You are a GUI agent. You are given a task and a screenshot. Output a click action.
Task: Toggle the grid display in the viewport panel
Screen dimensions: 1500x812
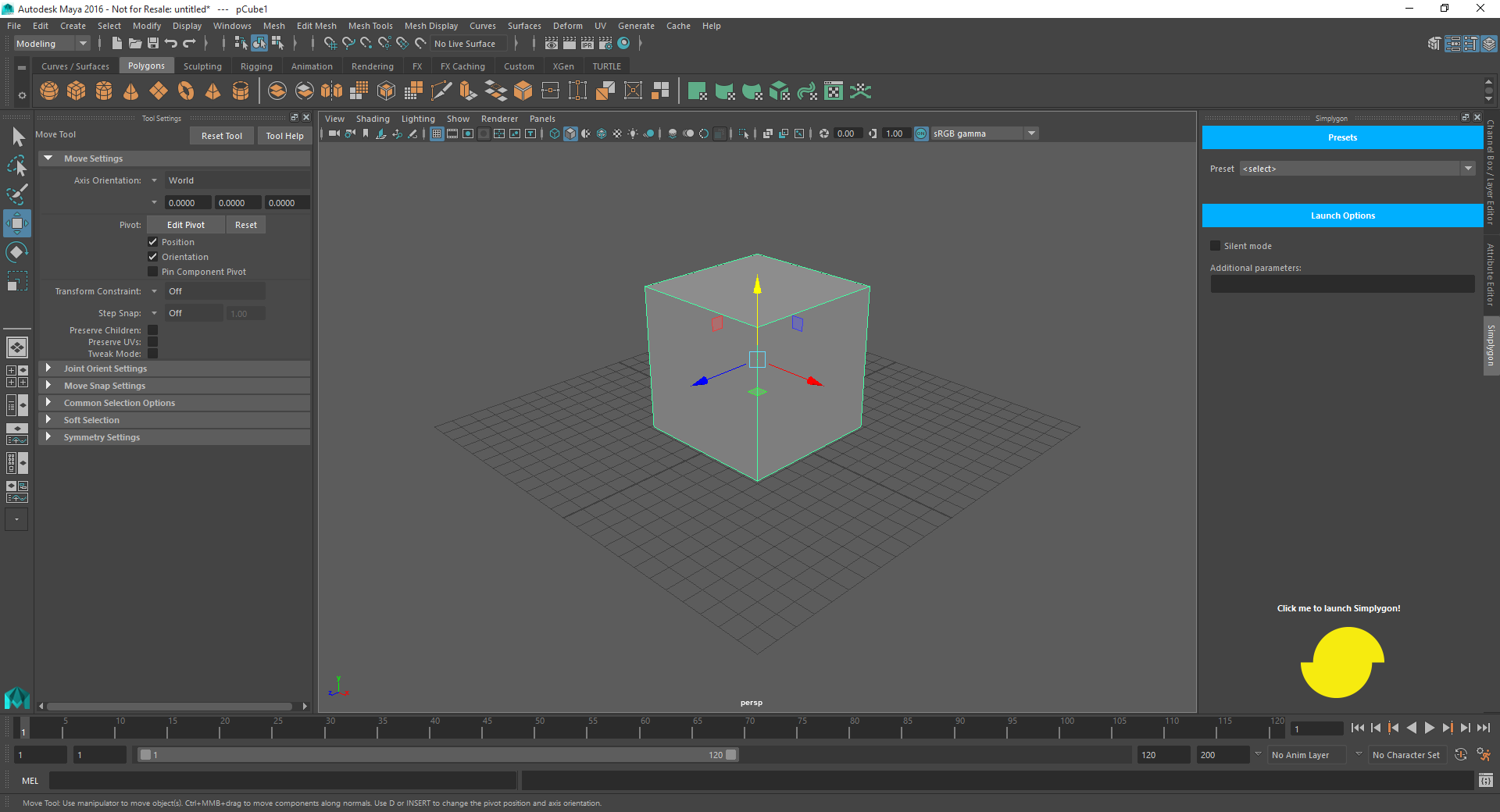point(436,134)
